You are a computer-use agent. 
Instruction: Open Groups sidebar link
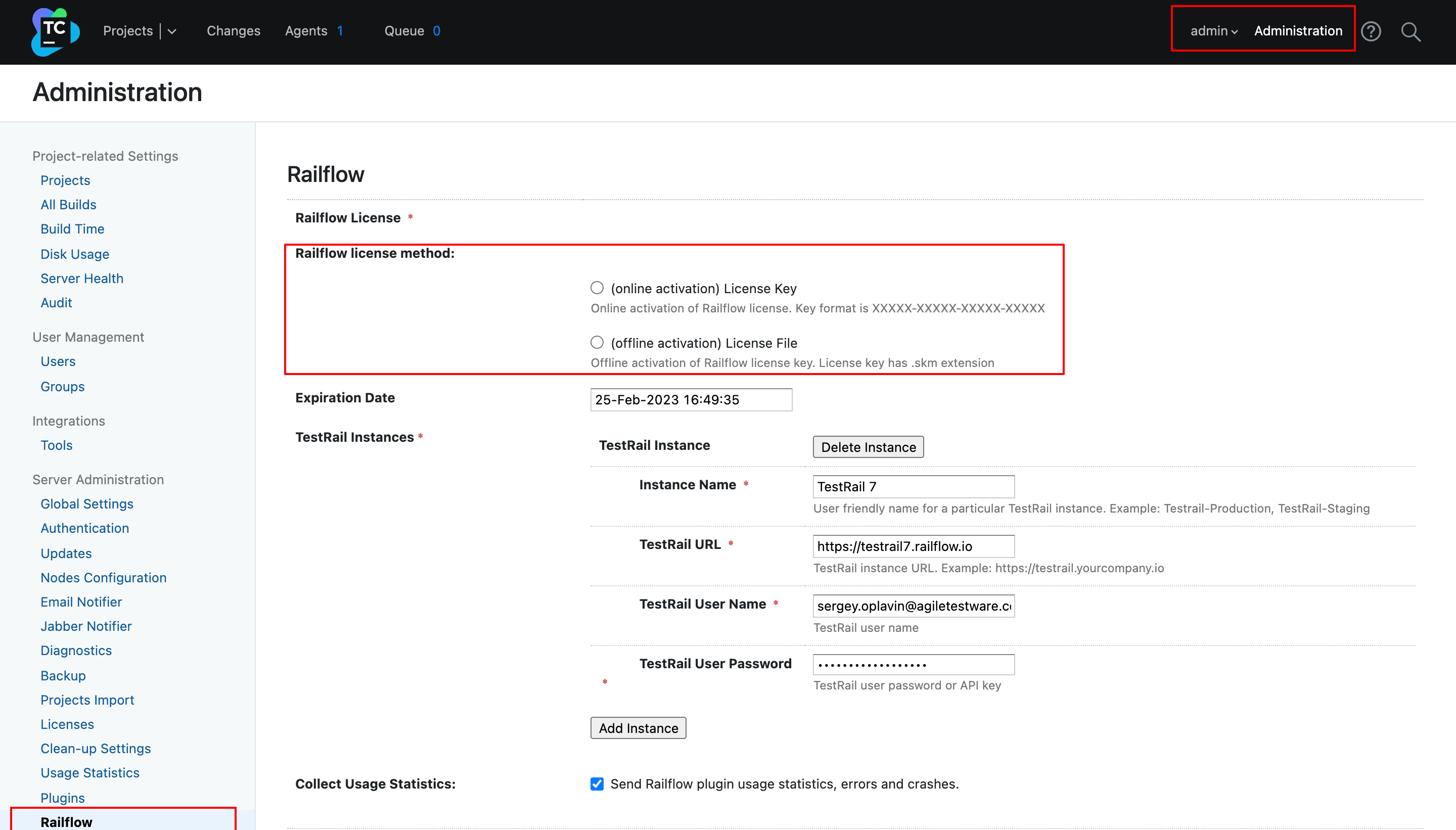tap(62, 387)
